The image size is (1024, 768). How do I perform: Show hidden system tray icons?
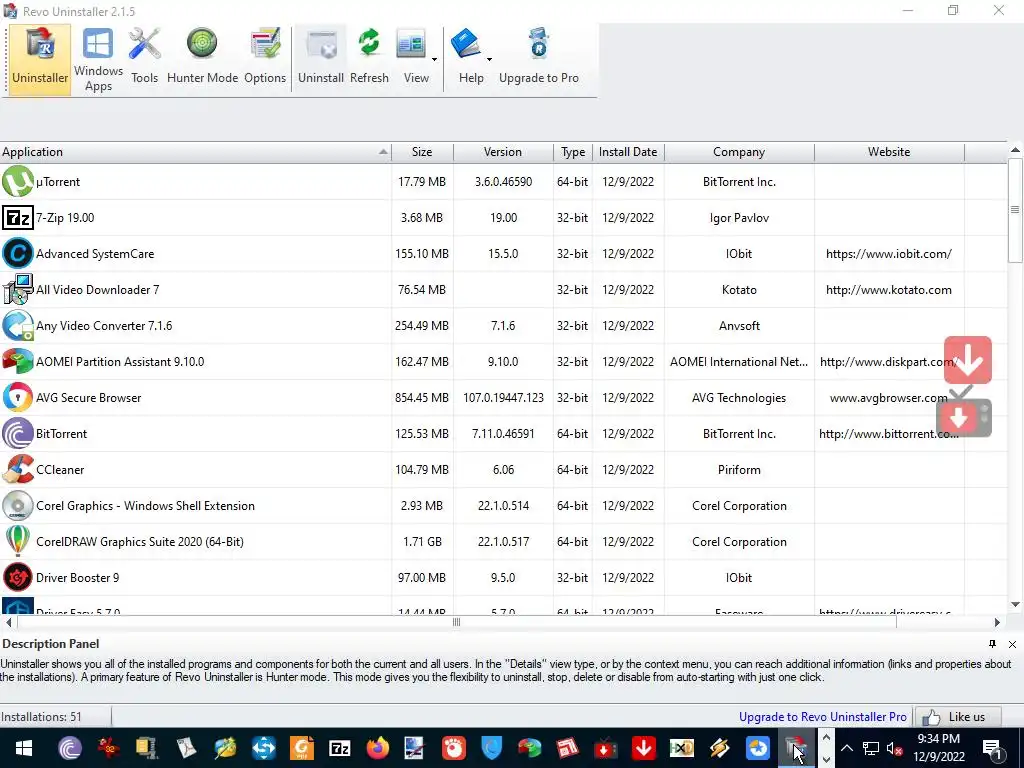coord(846,748)
